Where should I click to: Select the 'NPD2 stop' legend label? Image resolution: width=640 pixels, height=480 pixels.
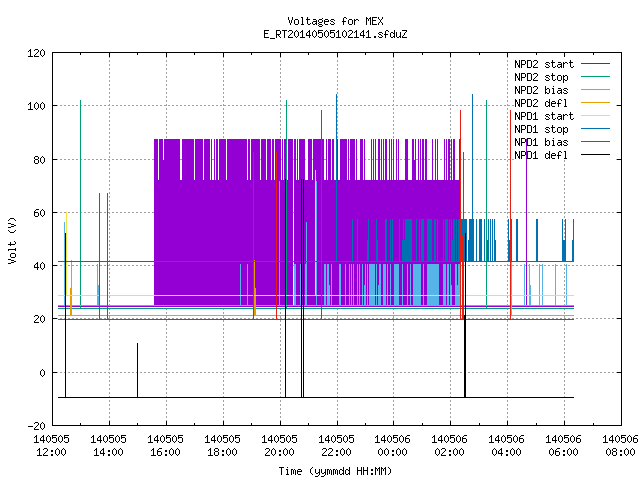[x=541, y=77]
